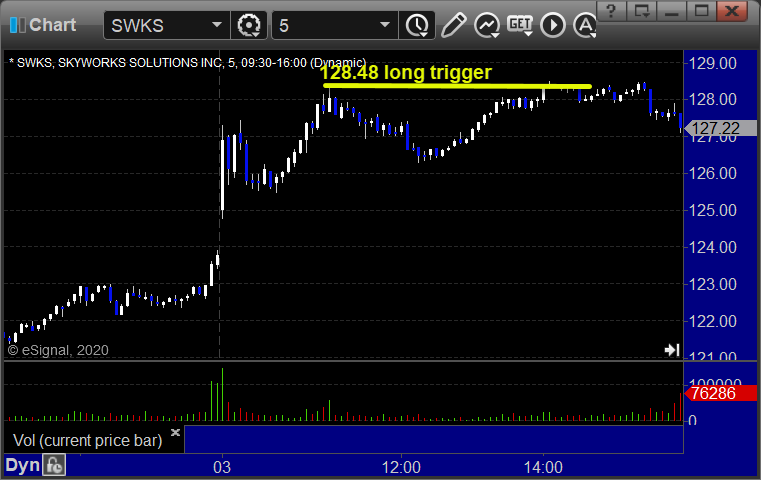Click the Vol (current price bar) label

(87, 440)
